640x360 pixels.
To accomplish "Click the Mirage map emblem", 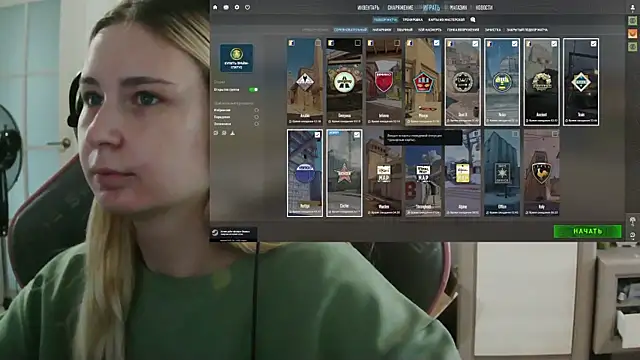I will (x=423, y=82).
